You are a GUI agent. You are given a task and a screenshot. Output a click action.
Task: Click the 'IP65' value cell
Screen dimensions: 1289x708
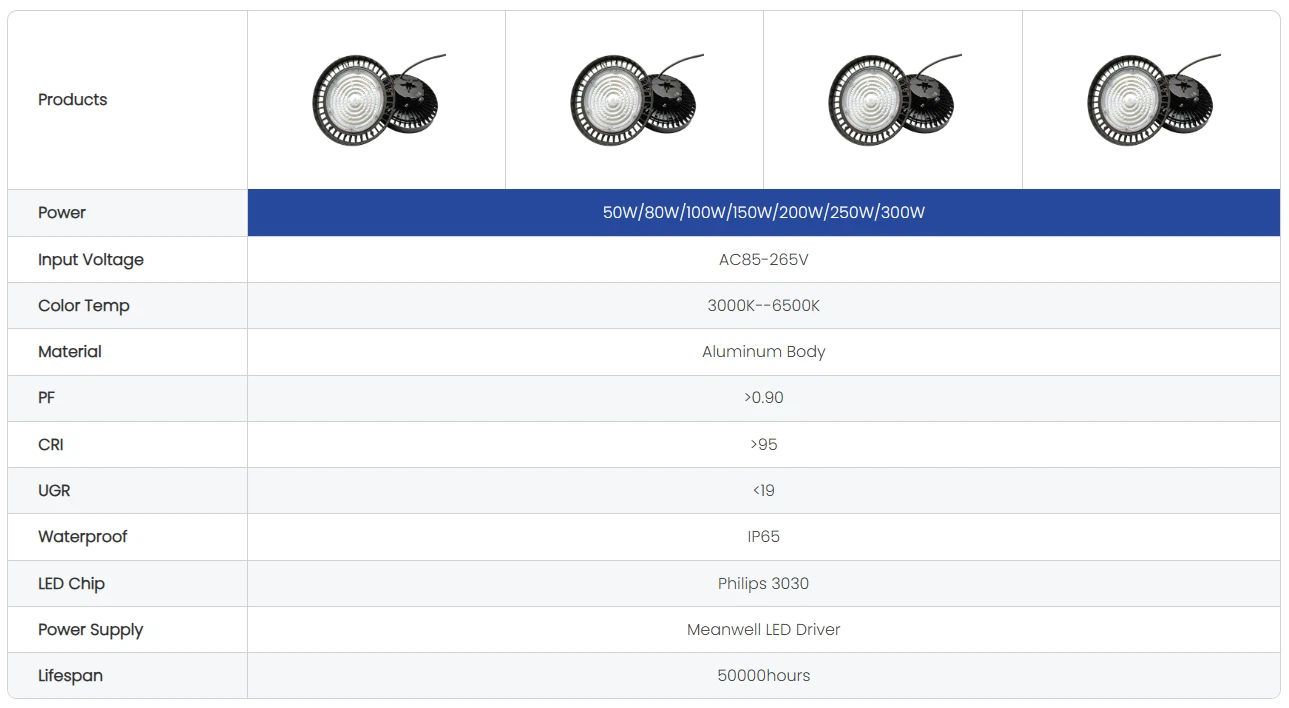[x=764, y=537]
